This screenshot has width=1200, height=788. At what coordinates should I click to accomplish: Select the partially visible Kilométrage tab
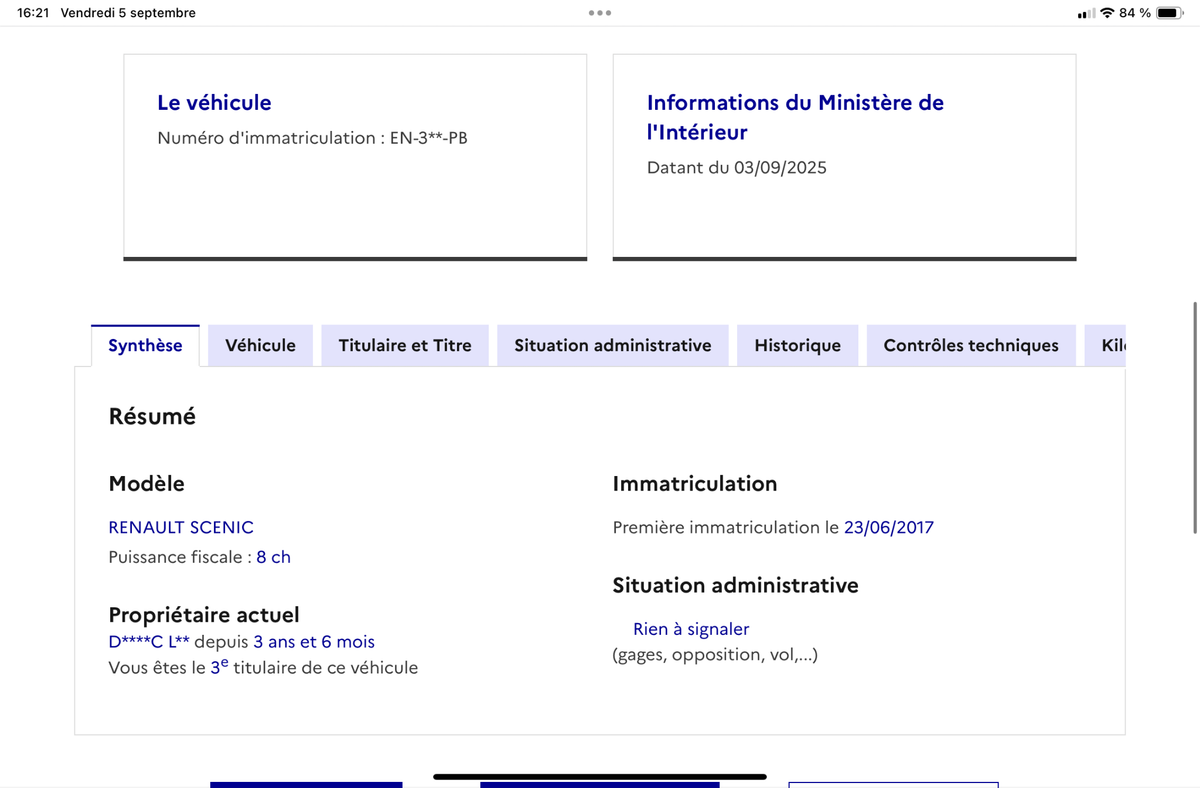1105,345
